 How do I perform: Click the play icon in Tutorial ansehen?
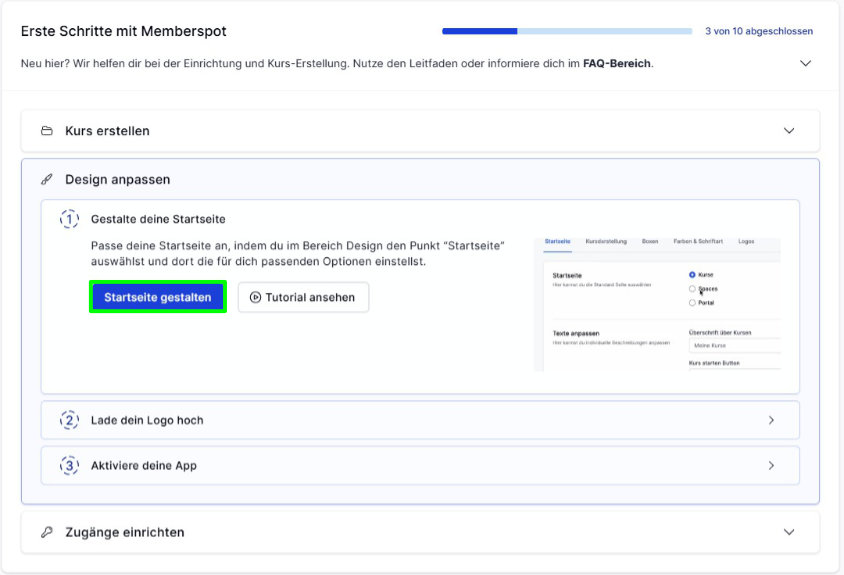[x=255, y=297]
